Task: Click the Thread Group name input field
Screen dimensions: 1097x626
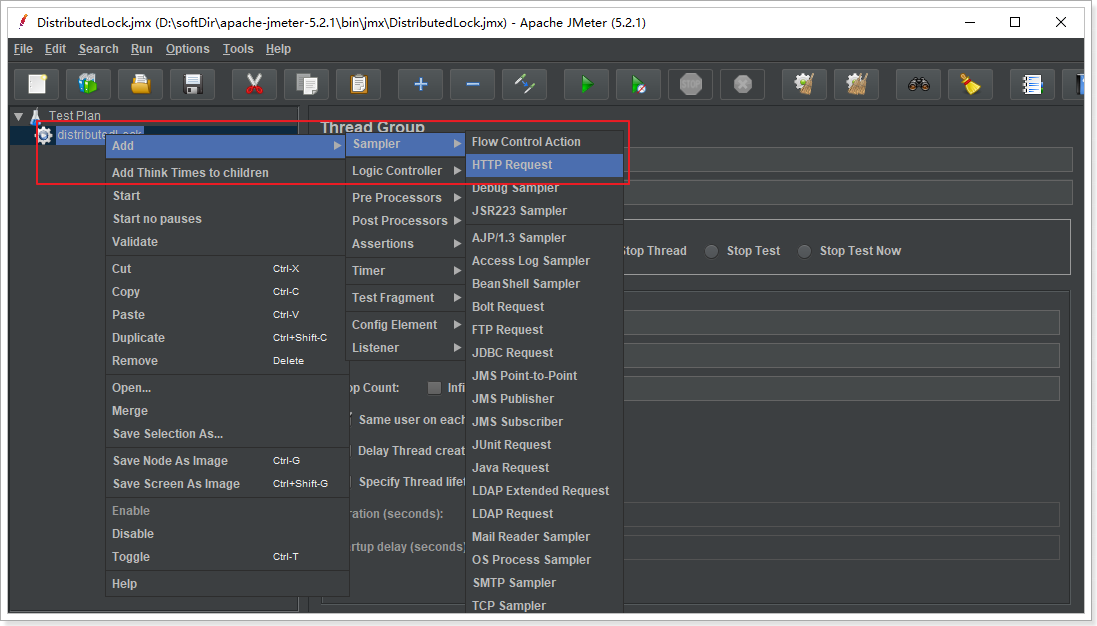Action: (847, 159)
